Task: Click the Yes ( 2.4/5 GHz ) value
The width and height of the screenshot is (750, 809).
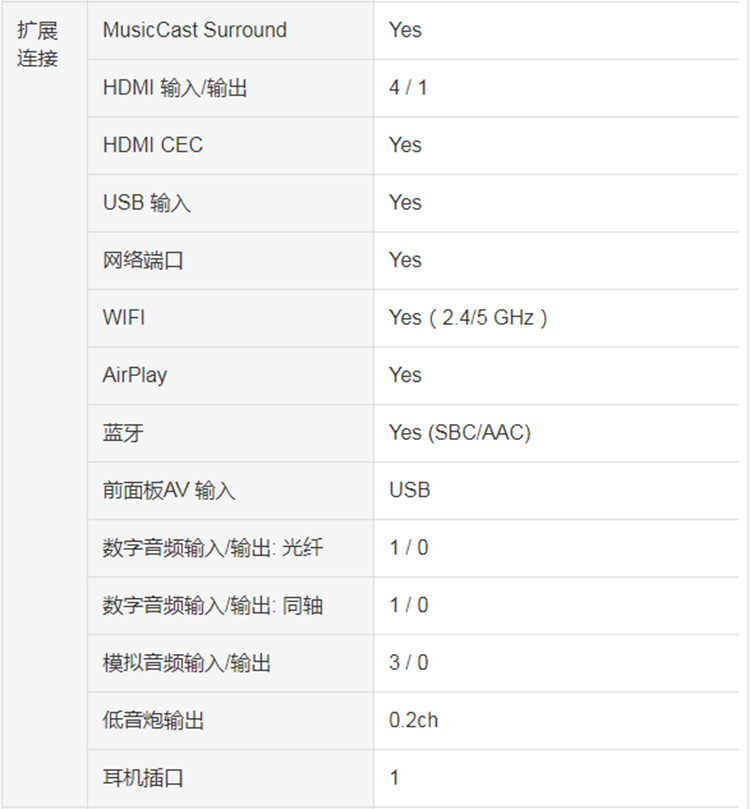Action: pyautogui.click(x=468, y=318)
